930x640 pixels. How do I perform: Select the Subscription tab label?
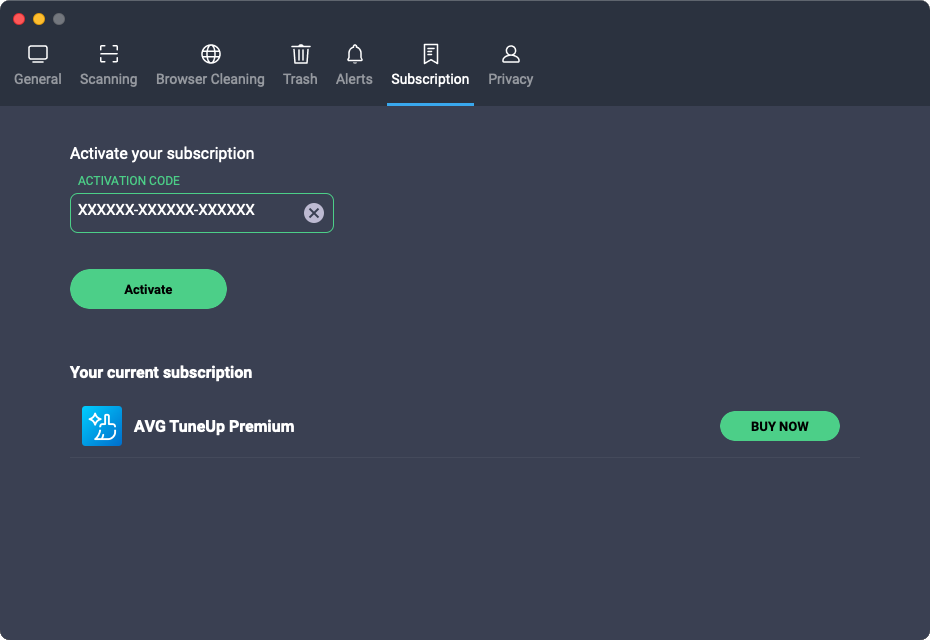click(x=430, y=79)
